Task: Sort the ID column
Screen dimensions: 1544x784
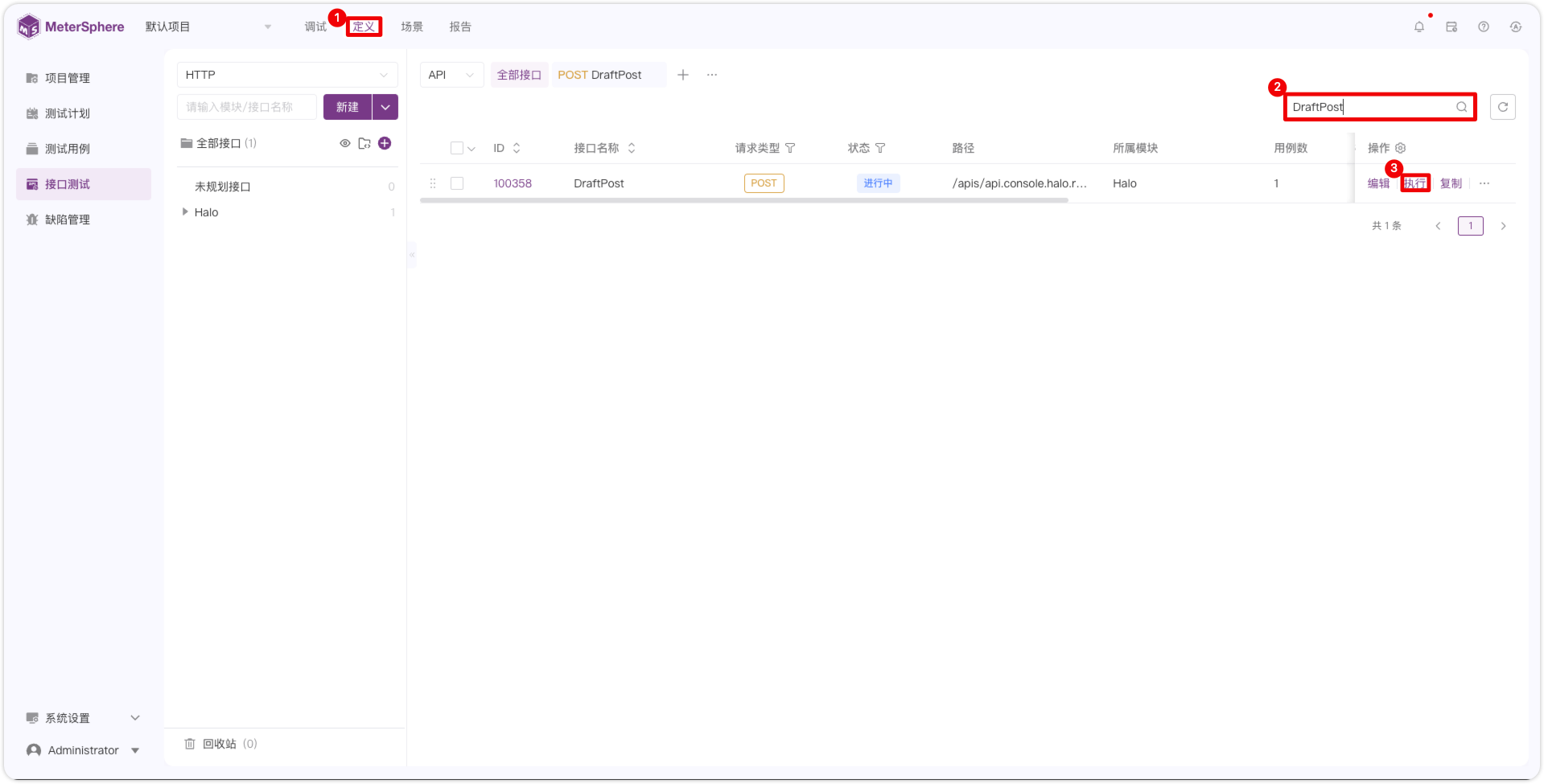Action: pyautogui.click(x=517, y=148)
